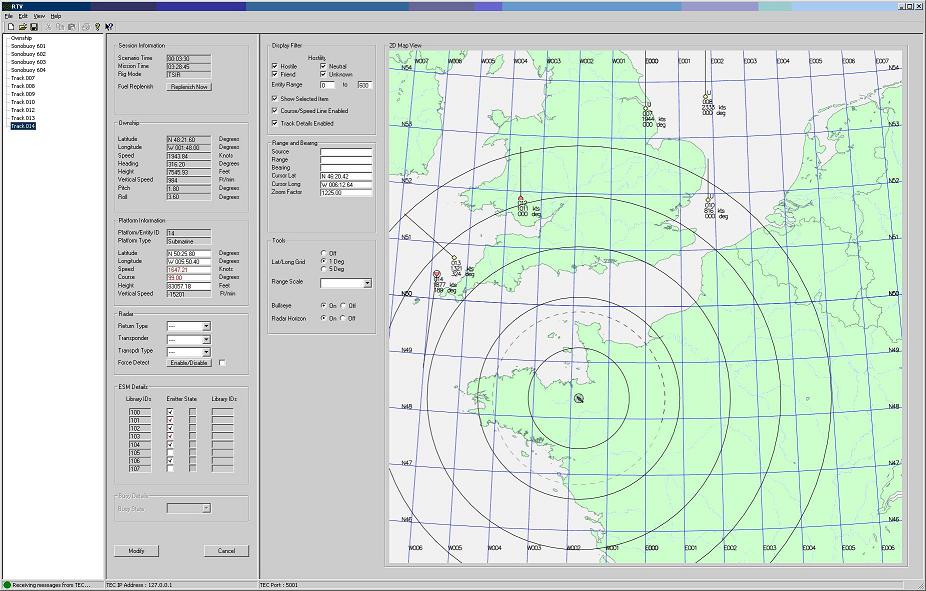Image resolution: width=926 pixels, height=591 pixels.
Task: Click the green status indicator in status bar
Action: 7,585
